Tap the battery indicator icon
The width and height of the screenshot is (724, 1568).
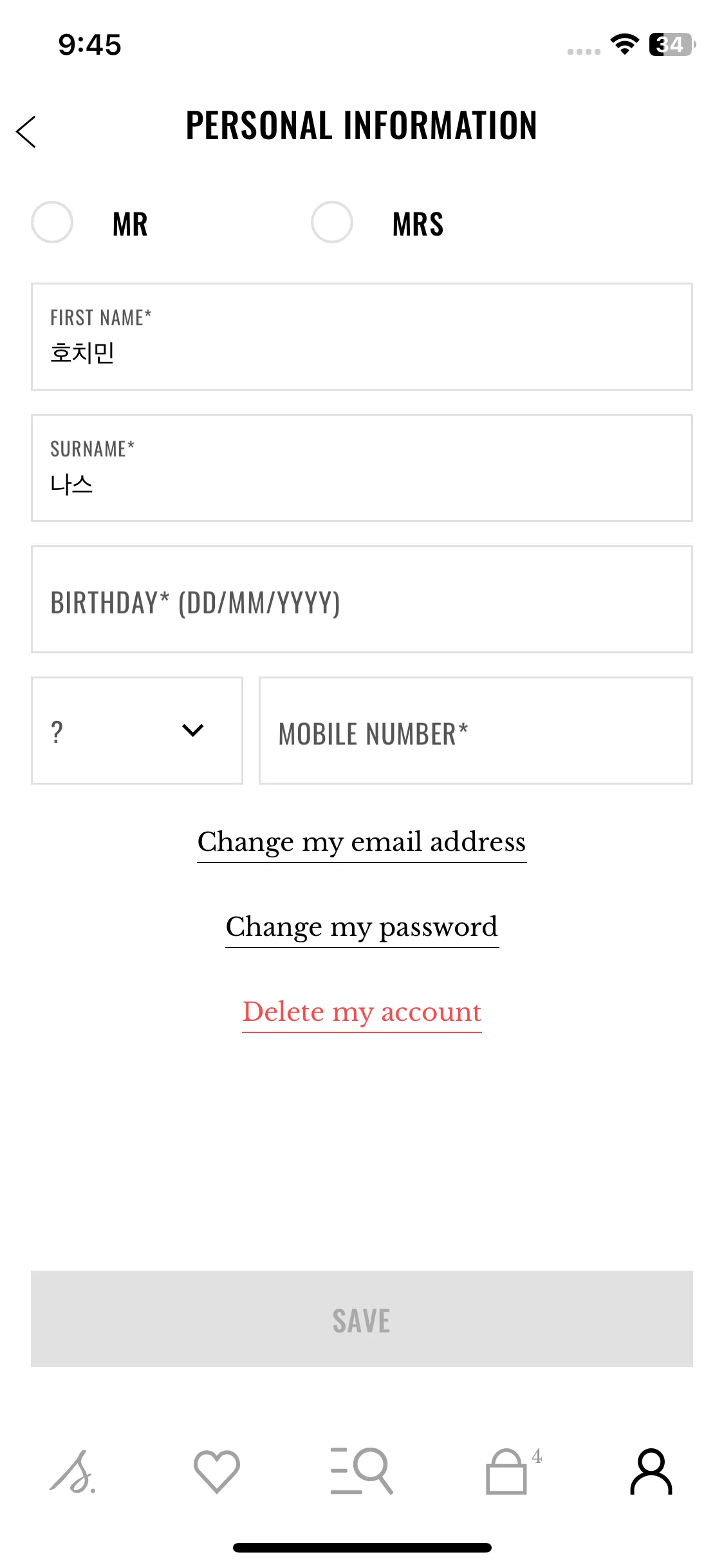coord(671,44)
